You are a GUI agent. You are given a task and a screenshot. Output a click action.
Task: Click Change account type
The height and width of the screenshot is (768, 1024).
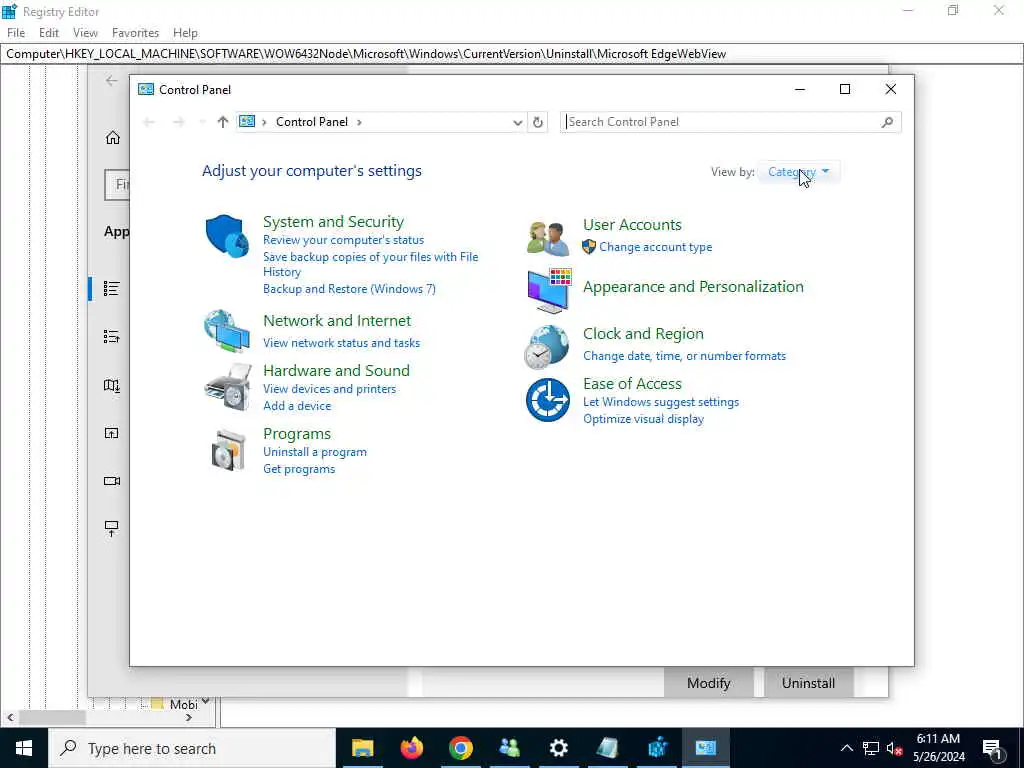click(656, 247)
